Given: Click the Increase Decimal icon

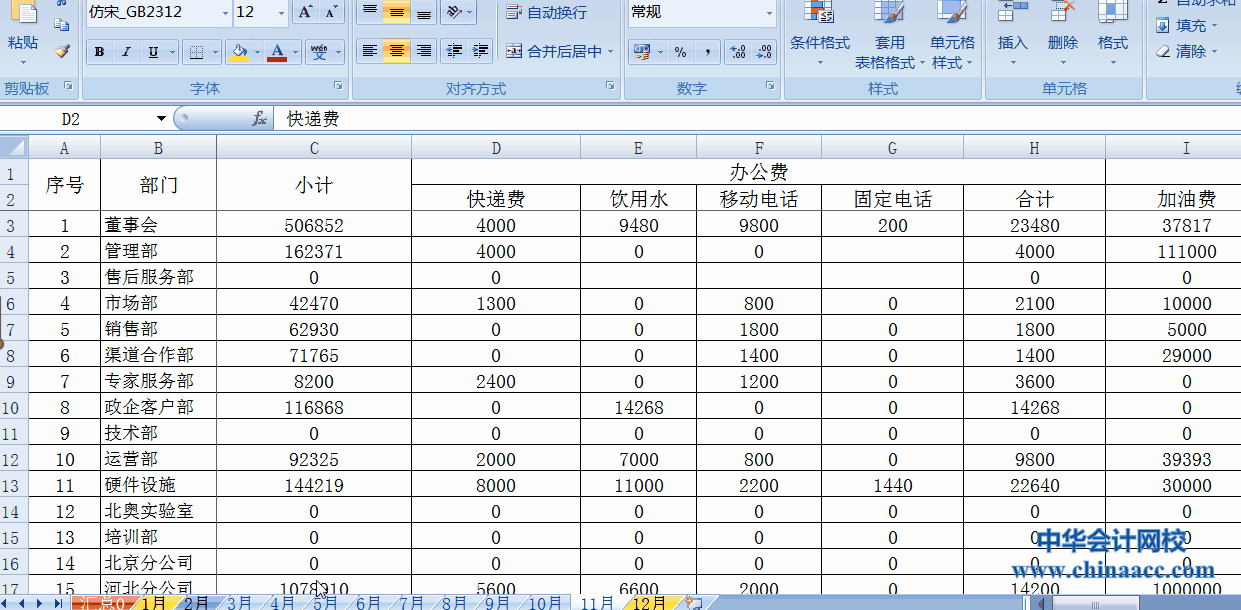Looking at the screenshot, I should 738,52.
